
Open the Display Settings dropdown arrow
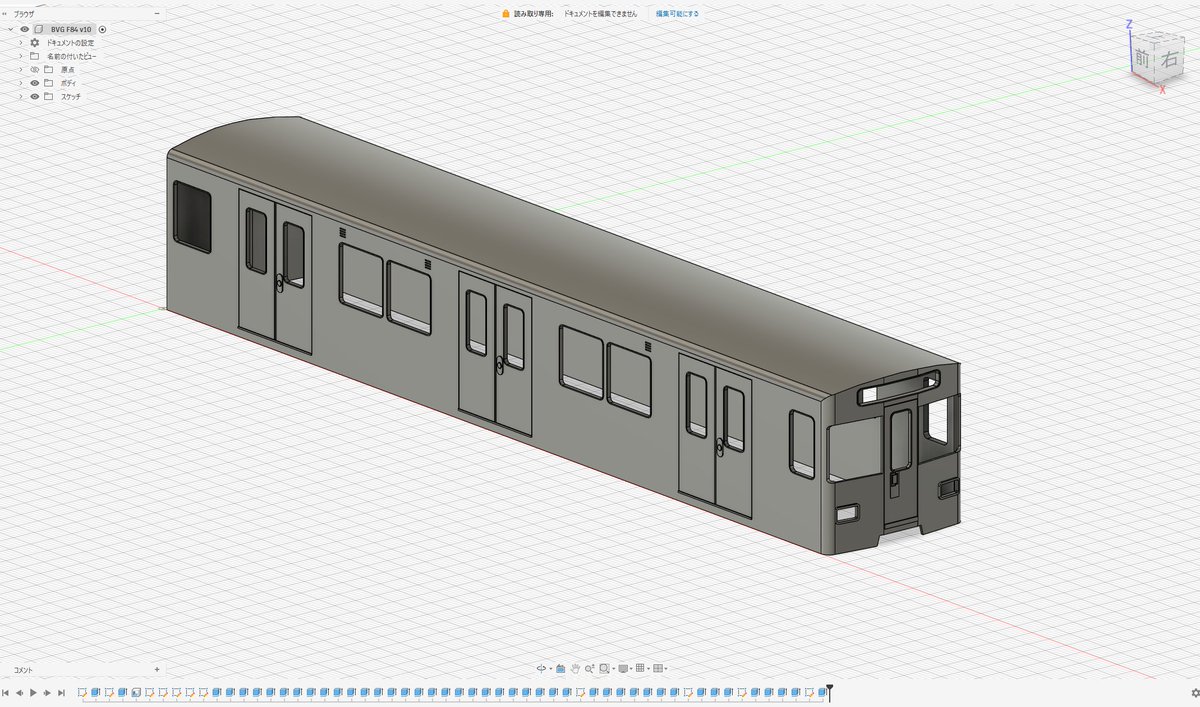tap(631, 669)
